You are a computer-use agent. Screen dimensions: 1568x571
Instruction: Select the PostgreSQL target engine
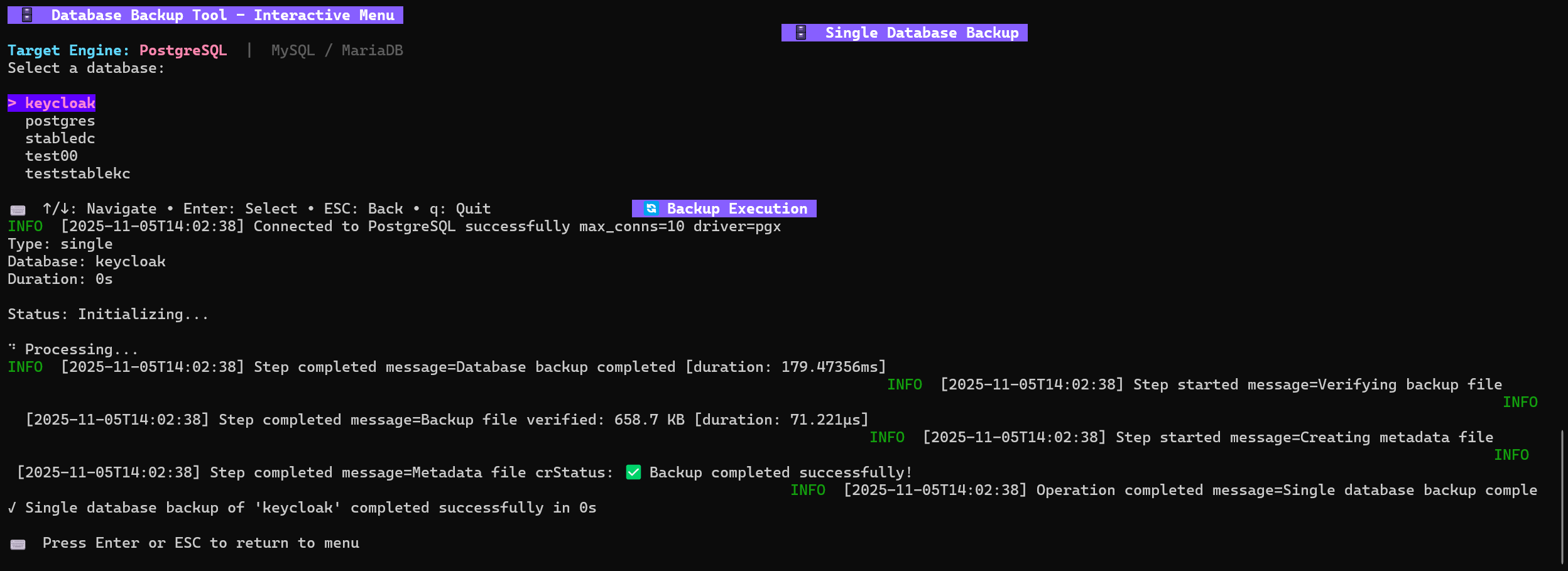pyautogui.click(x=183, y=50)
